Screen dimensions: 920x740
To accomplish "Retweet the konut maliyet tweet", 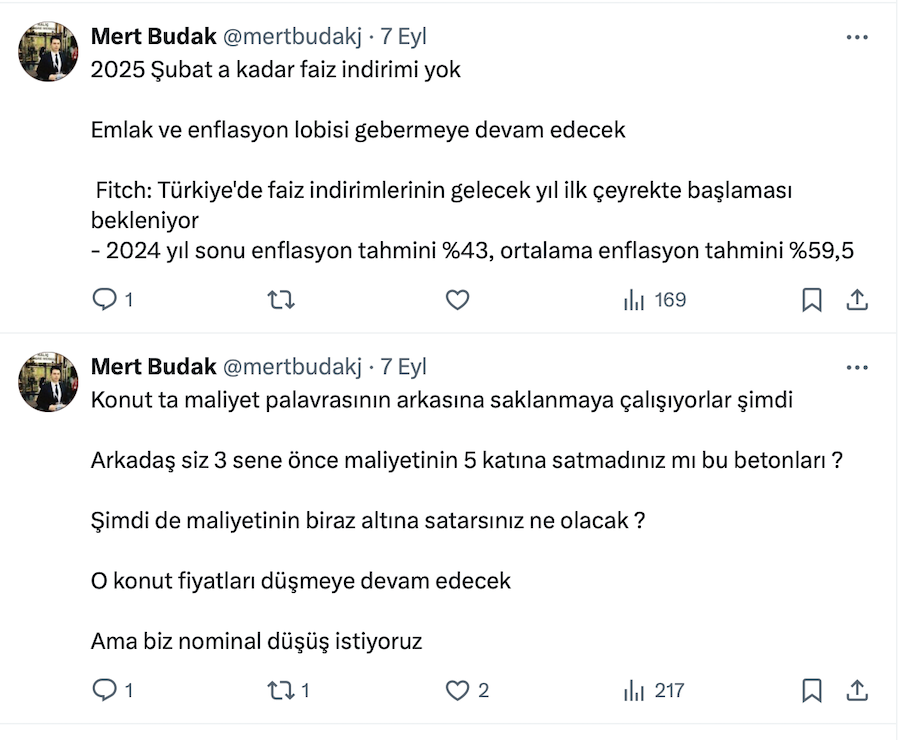I will [282, 690].
